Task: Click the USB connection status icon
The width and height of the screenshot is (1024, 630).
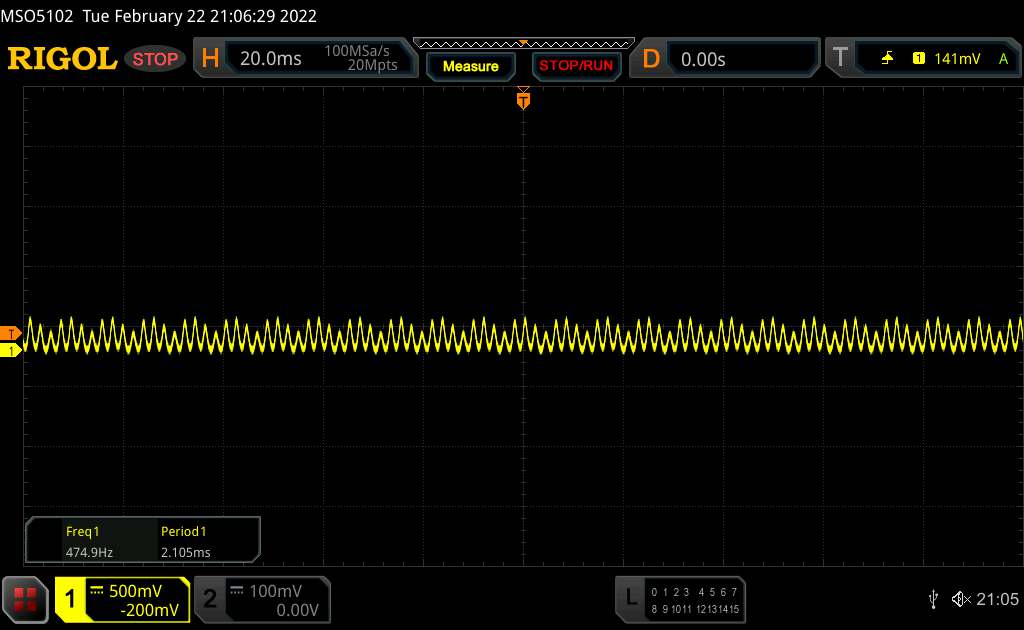Action: pyautogui.click(x=933, y=598)
